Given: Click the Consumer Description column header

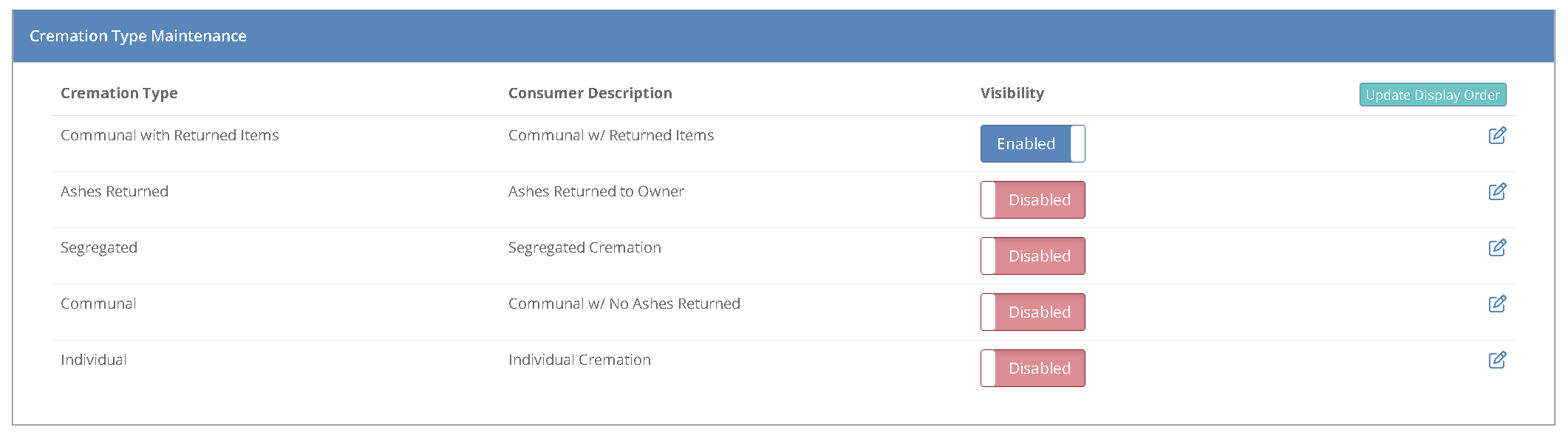Looking at the screenshot, I should point(590,93).
